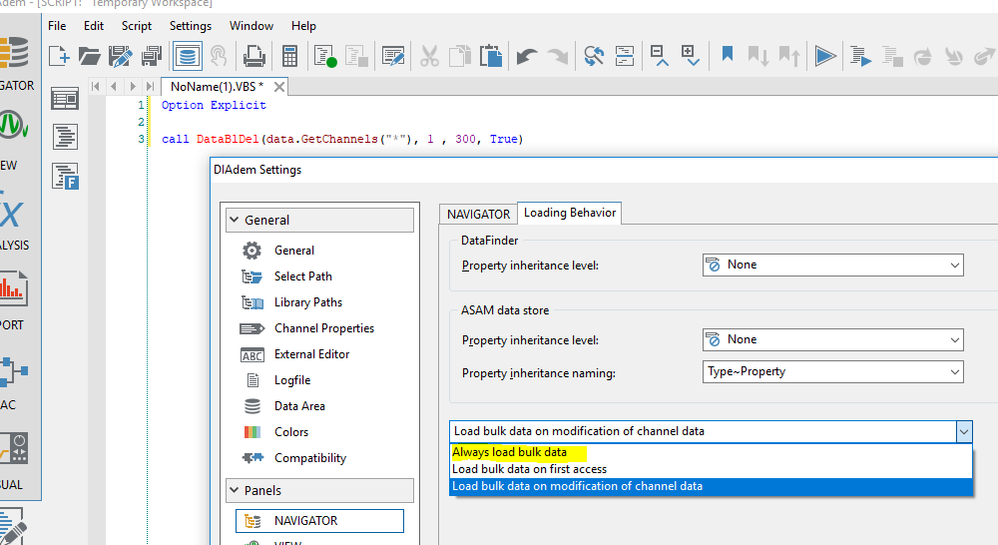
Task: Open the DataFinder property inheritance level dropdown
Action: click(832, 265)
